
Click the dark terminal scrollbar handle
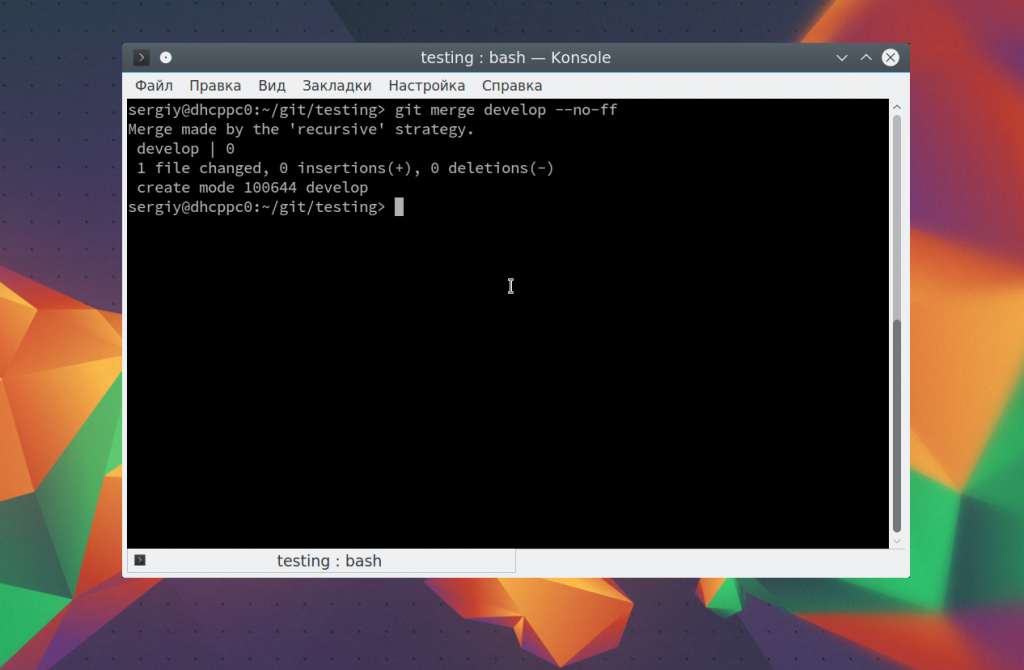coord(897,425)
